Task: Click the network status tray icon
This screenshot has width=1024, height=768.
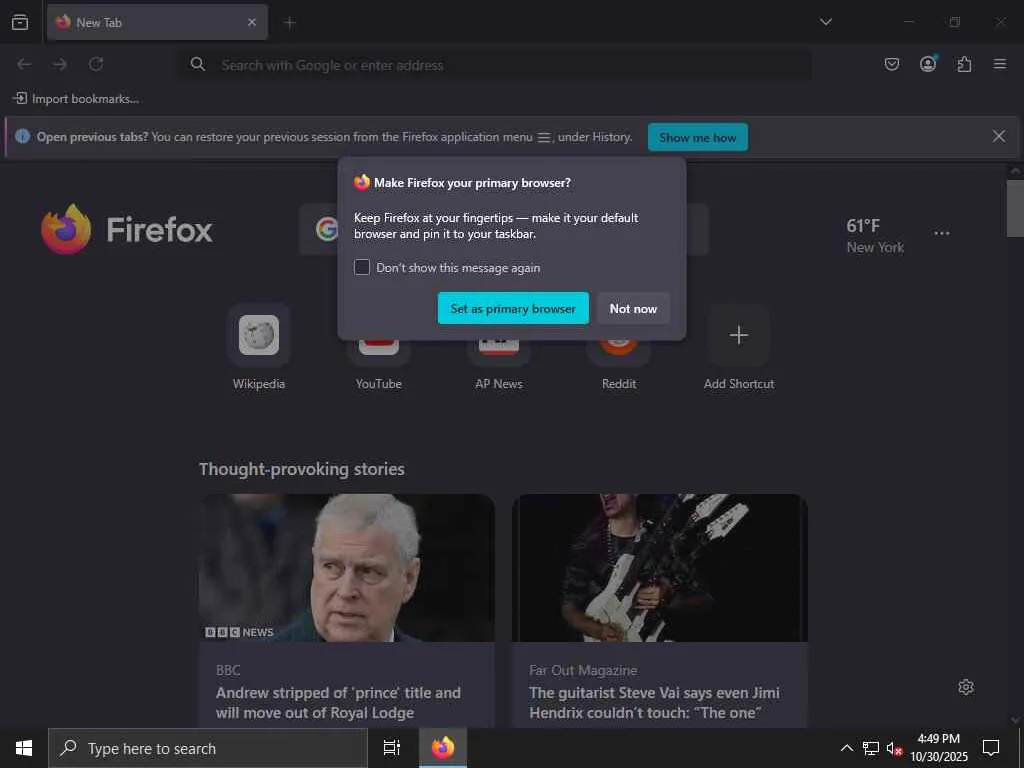Action: tap(871, 748)
